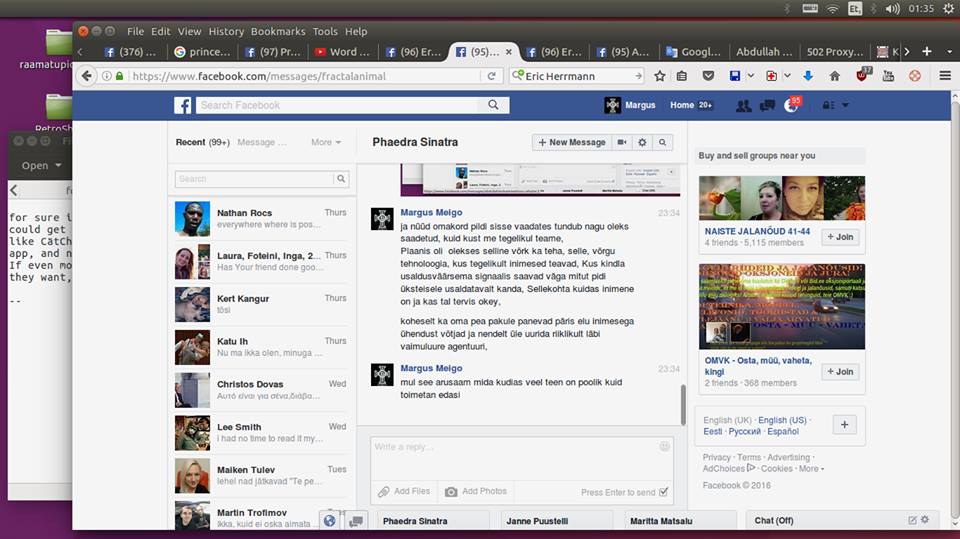Screen dimensions: 960x539
Task: Go to Home in the Facebook header
Action: [x=682, y=105]
